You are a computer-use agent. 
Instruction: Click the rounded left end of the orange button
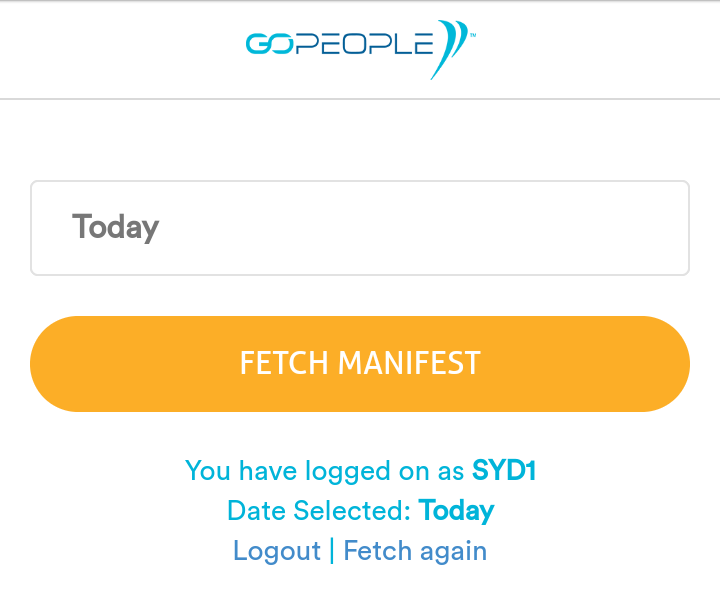55,364
